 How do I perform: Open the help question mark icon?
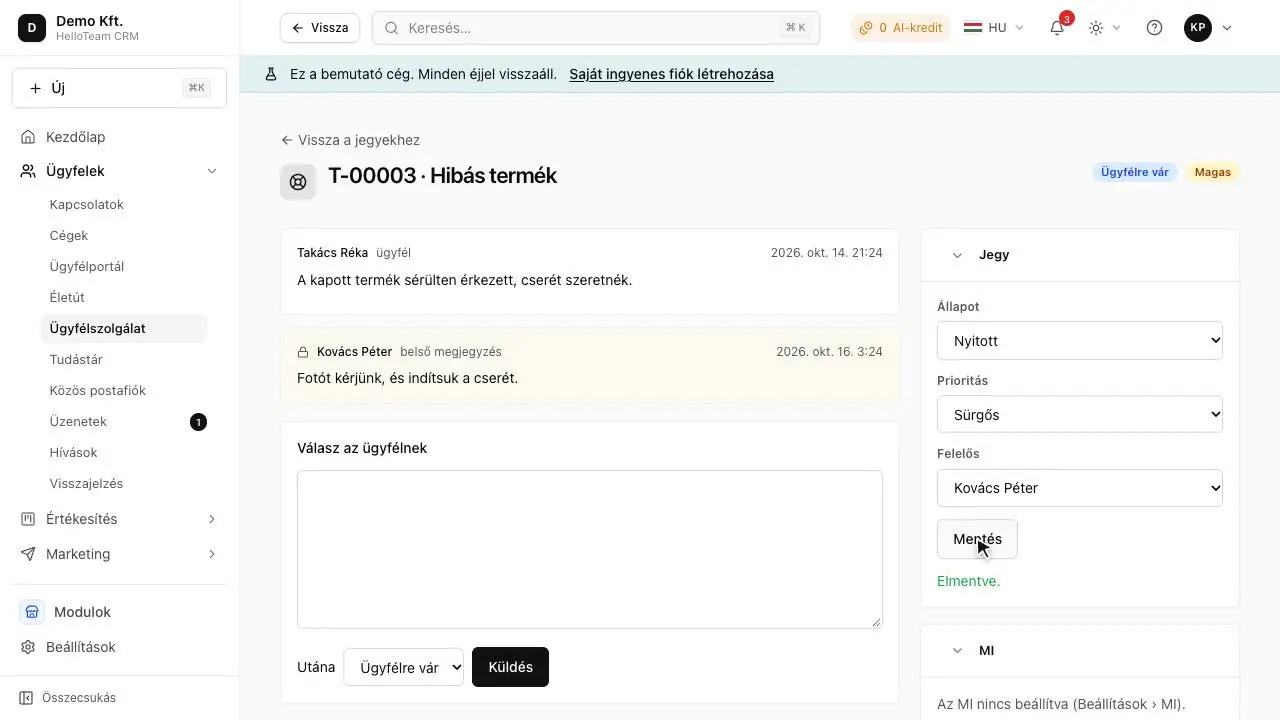pos(1154,28)
